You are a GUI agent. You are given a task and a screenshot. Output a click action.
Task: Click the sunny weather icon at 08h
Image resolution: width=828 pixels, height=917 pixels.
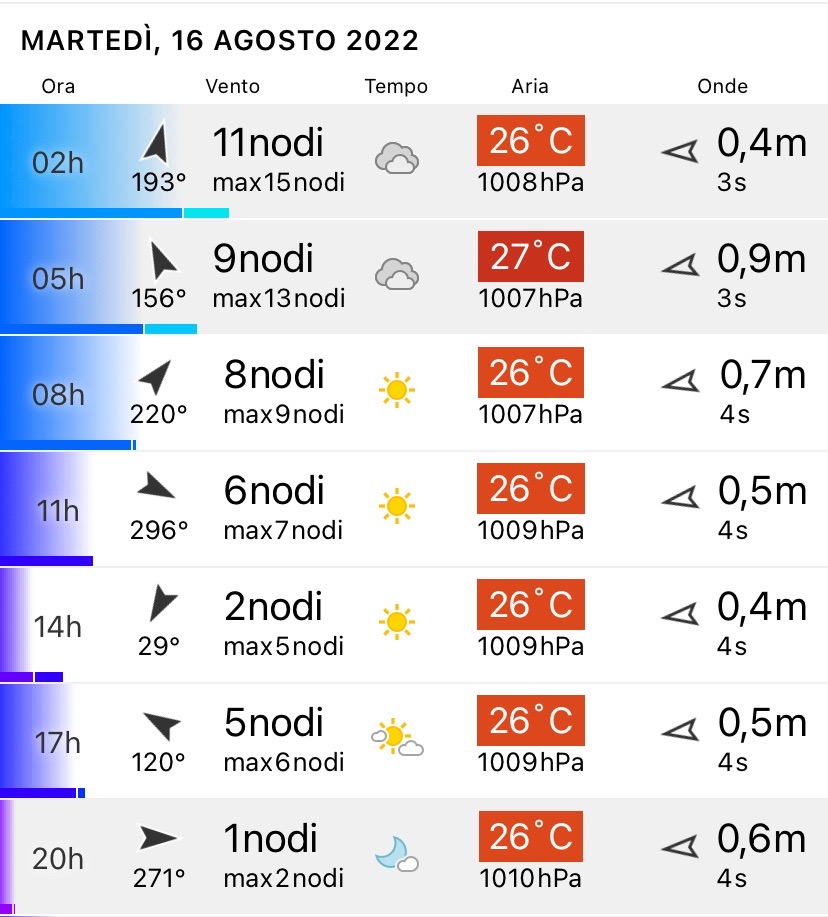(x=397, y=389)
